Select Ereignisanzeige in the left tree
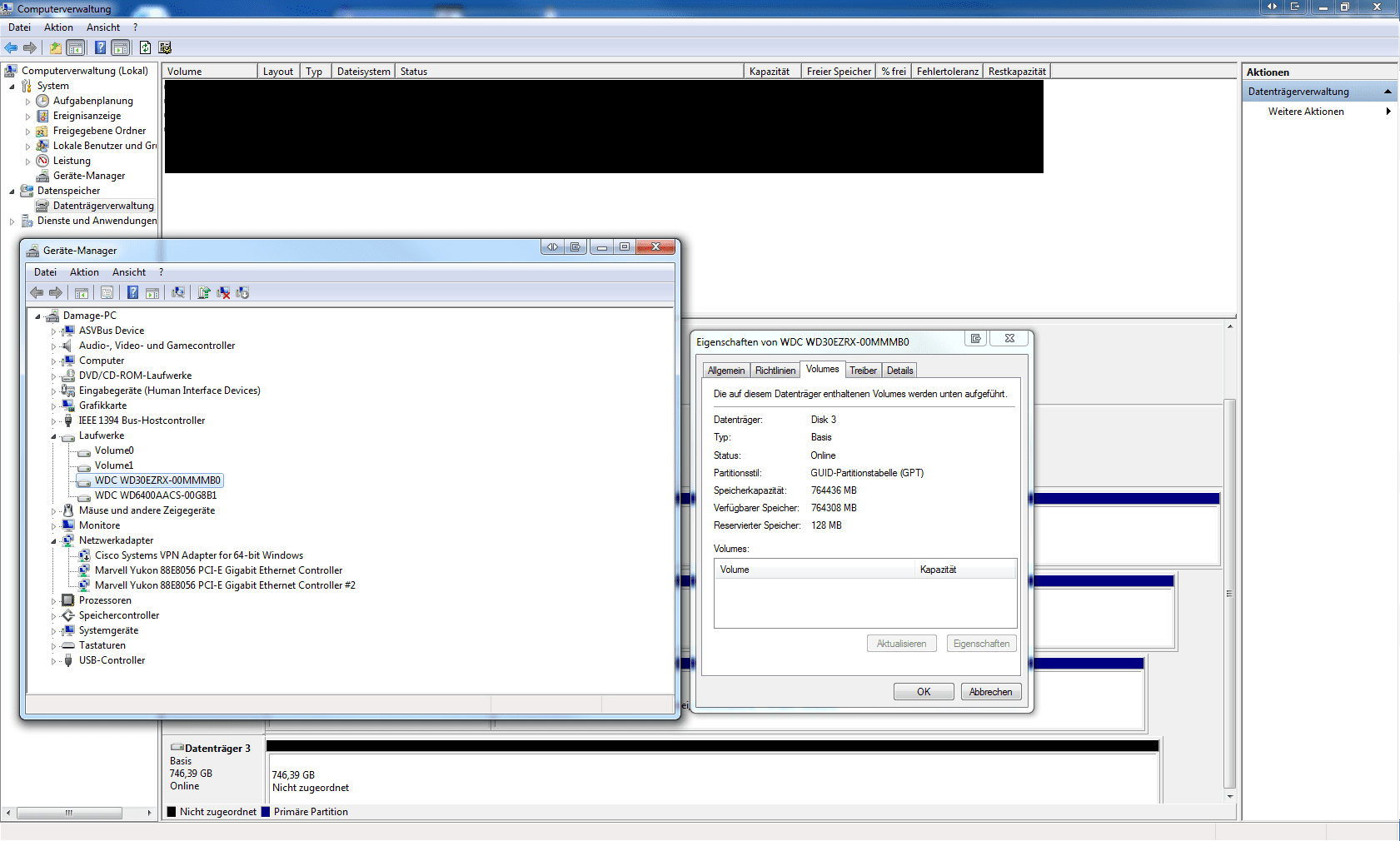This screenshot has height=841, width=1400. click(x=87, y=116)
